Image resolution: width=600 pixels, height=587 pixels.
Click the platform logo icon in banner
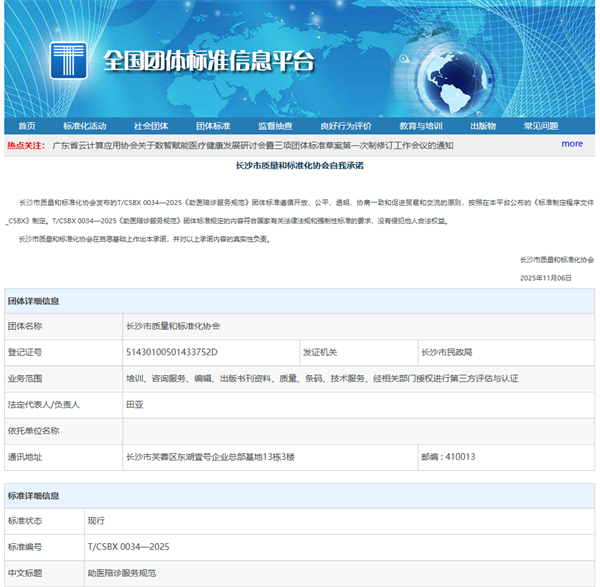click(x=68, y=60)
